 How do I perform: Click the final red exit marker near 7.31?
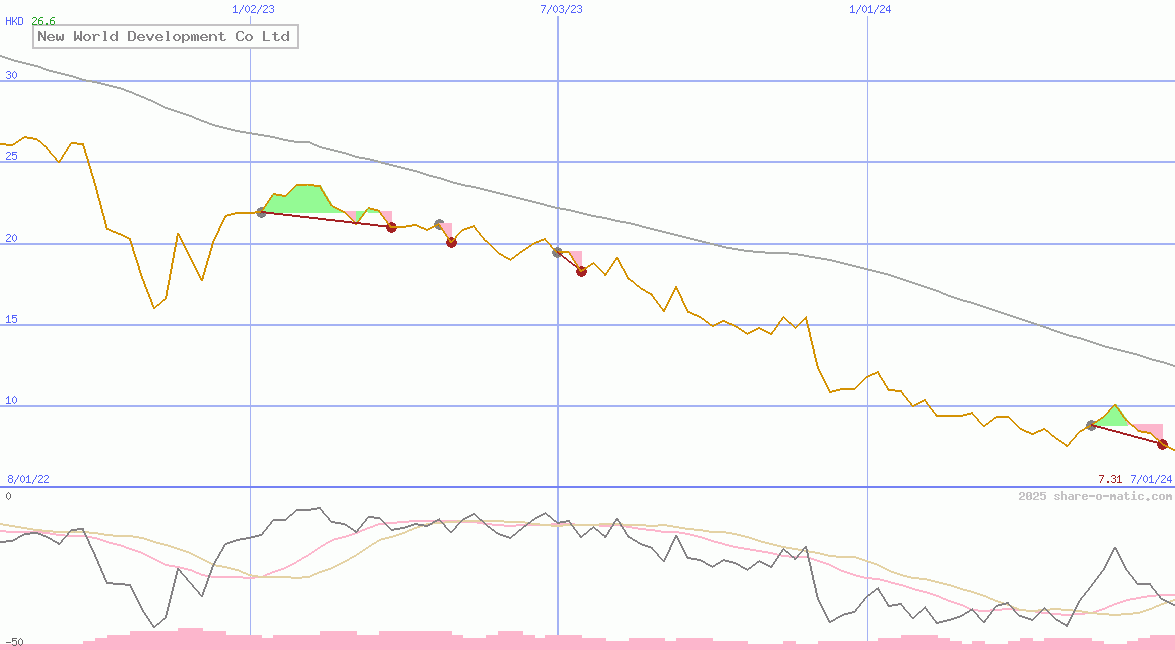pos(1162,445)
